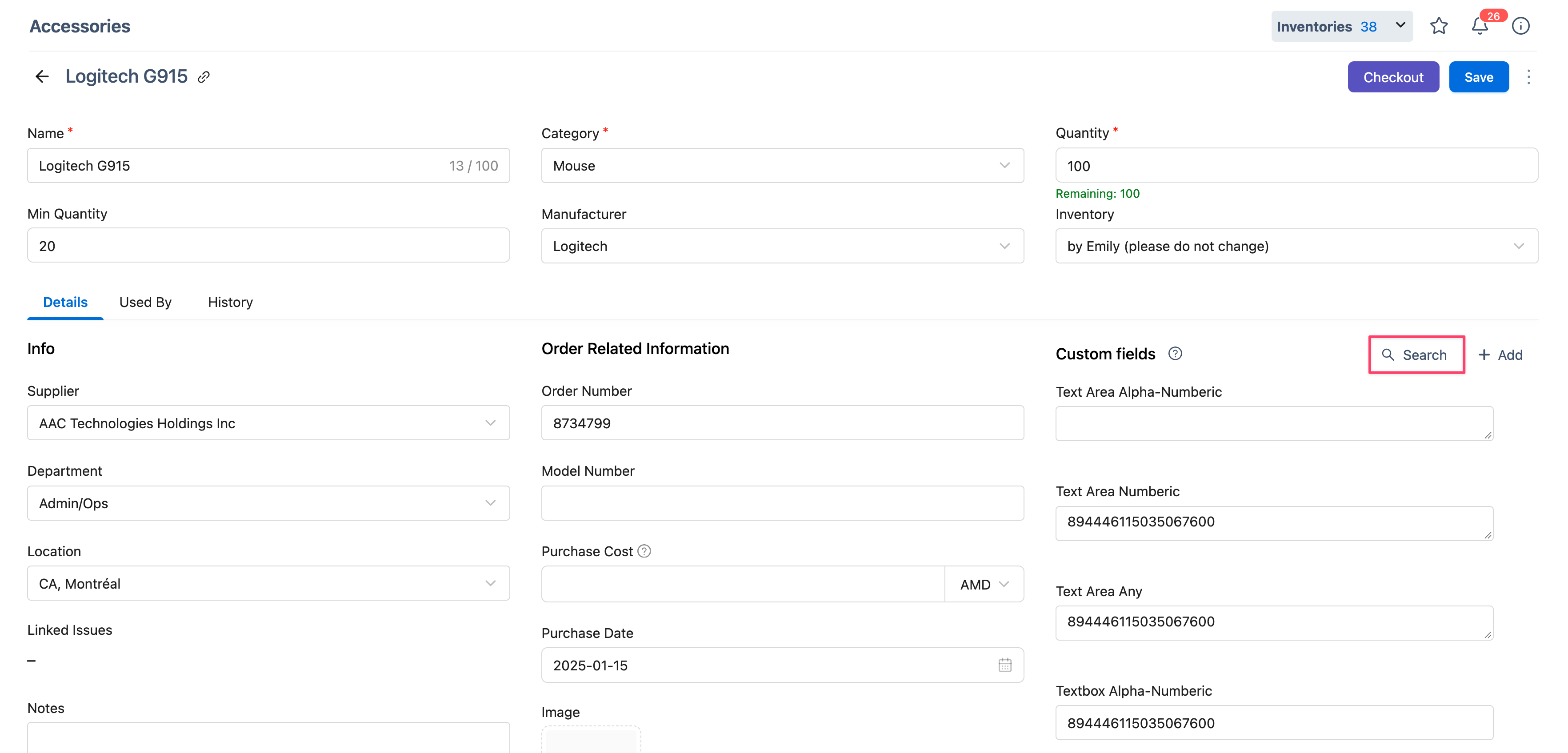Open the Inventories dropdown
1568x753 pixels.
1342,26
